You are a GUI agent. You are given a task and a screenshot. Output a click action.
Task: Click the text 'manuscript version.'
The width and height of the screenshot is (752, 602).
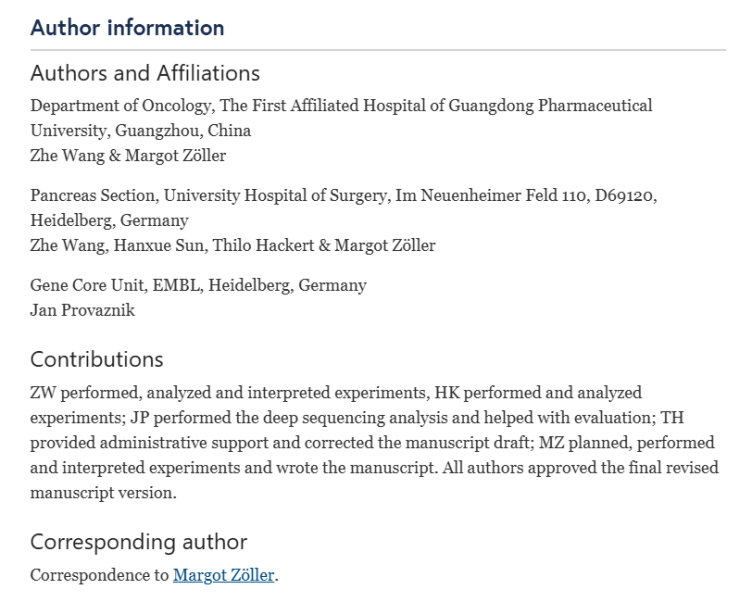point(103,493)
